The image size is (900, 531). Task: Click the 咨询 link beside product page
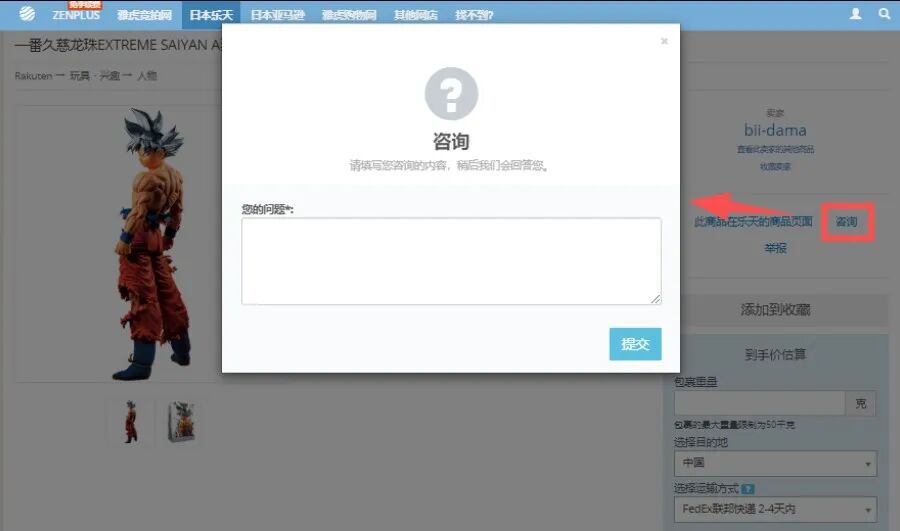click(x=847, y=222)
